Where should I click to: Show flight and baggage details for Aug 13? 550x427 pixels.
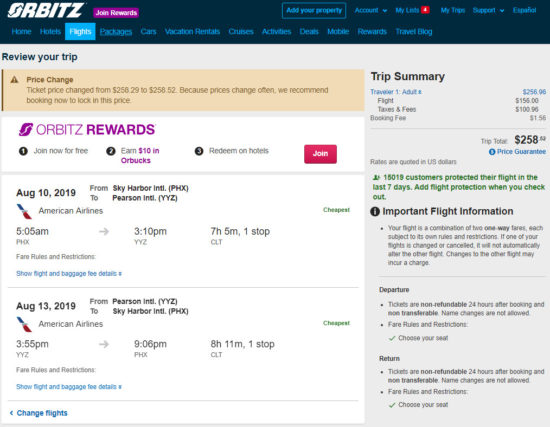[69, 387]
